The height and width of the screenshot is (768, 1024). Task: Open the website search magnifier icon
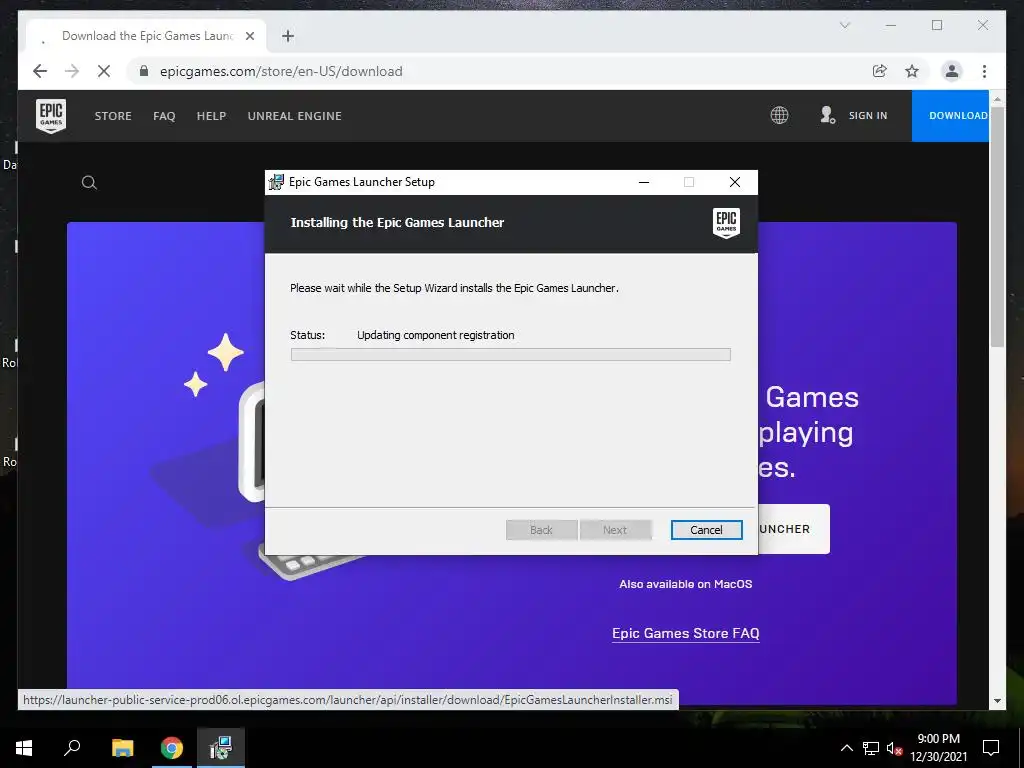point(89,183)
